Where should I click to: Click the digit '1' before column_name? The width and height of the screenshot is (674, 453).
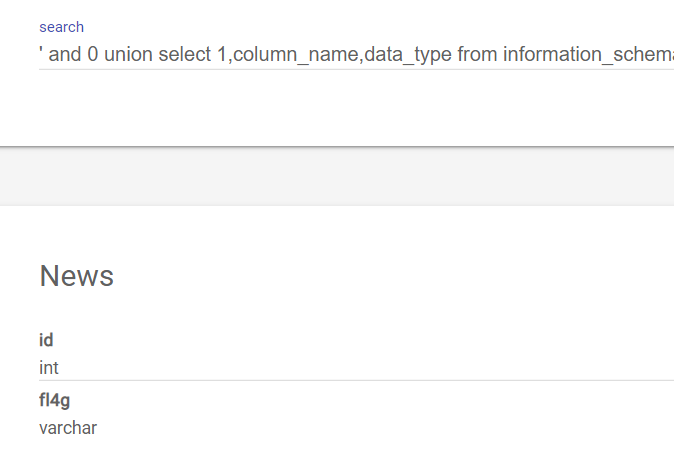click(222, 55)
